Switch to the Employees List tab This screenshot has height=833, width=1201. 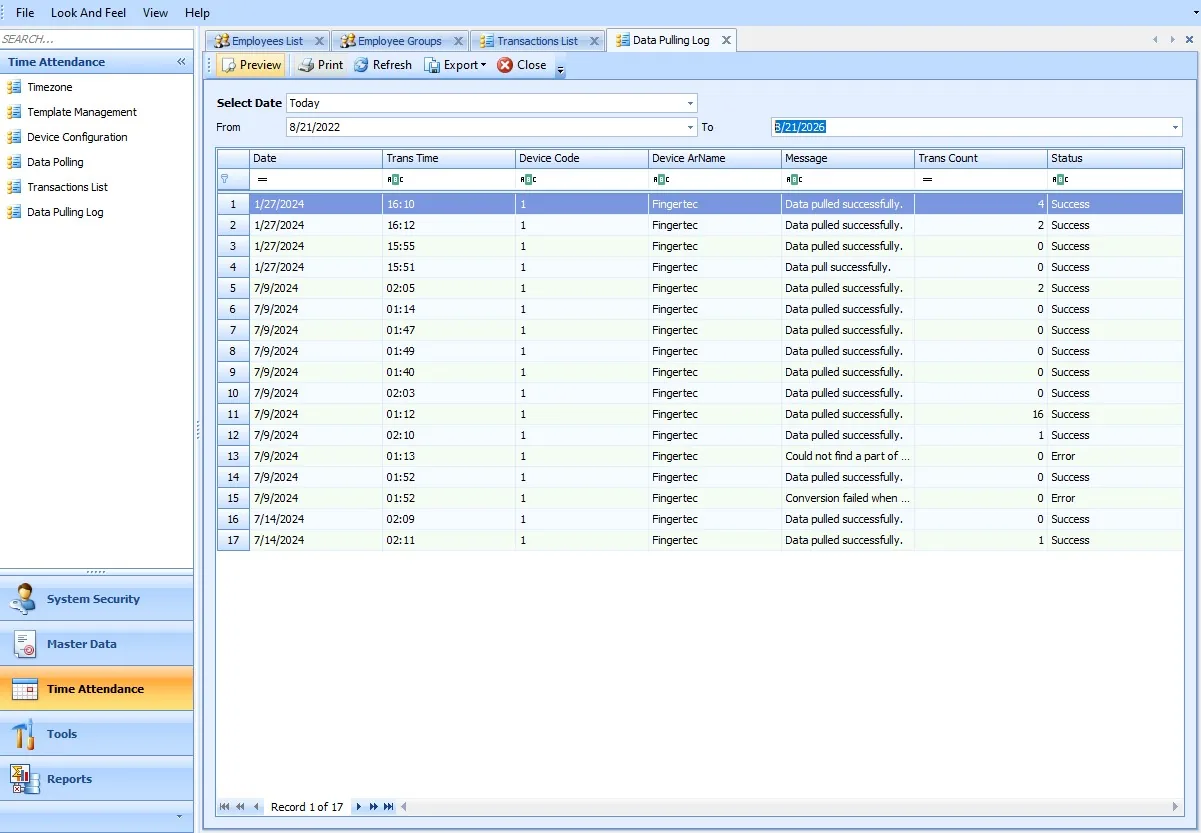[x=267, y=41]
